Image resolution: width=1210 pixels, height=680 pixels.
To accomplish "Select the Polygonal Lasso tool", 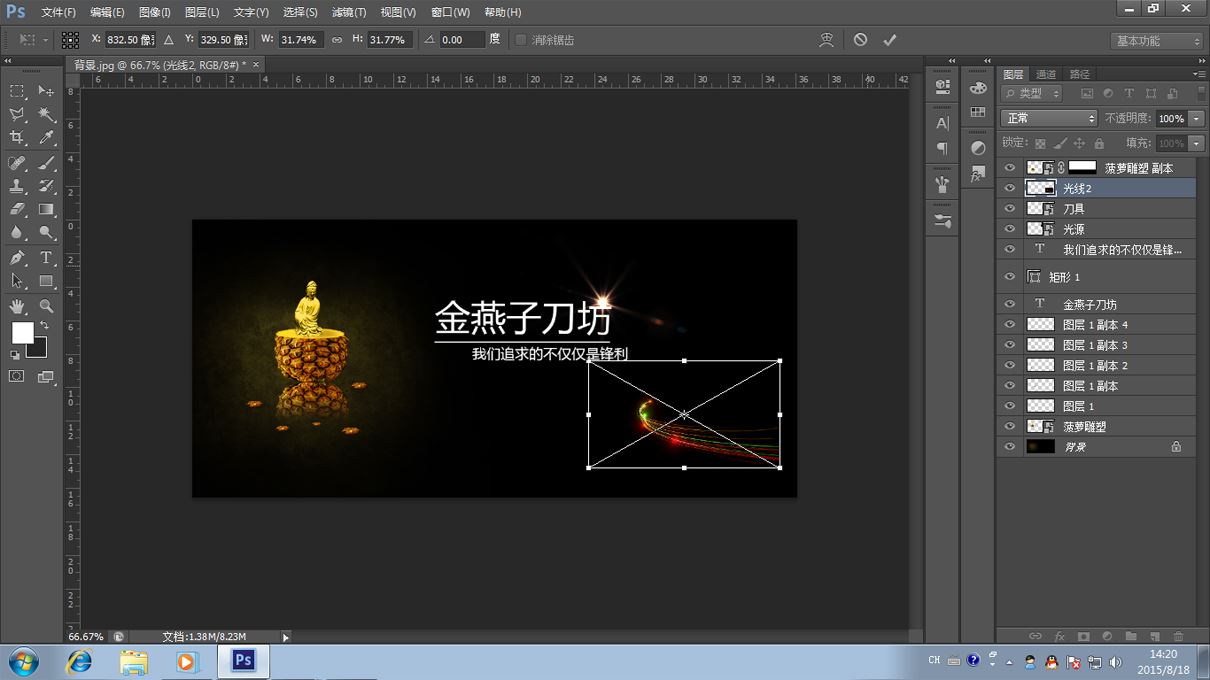I will click(x=17, y=115).
